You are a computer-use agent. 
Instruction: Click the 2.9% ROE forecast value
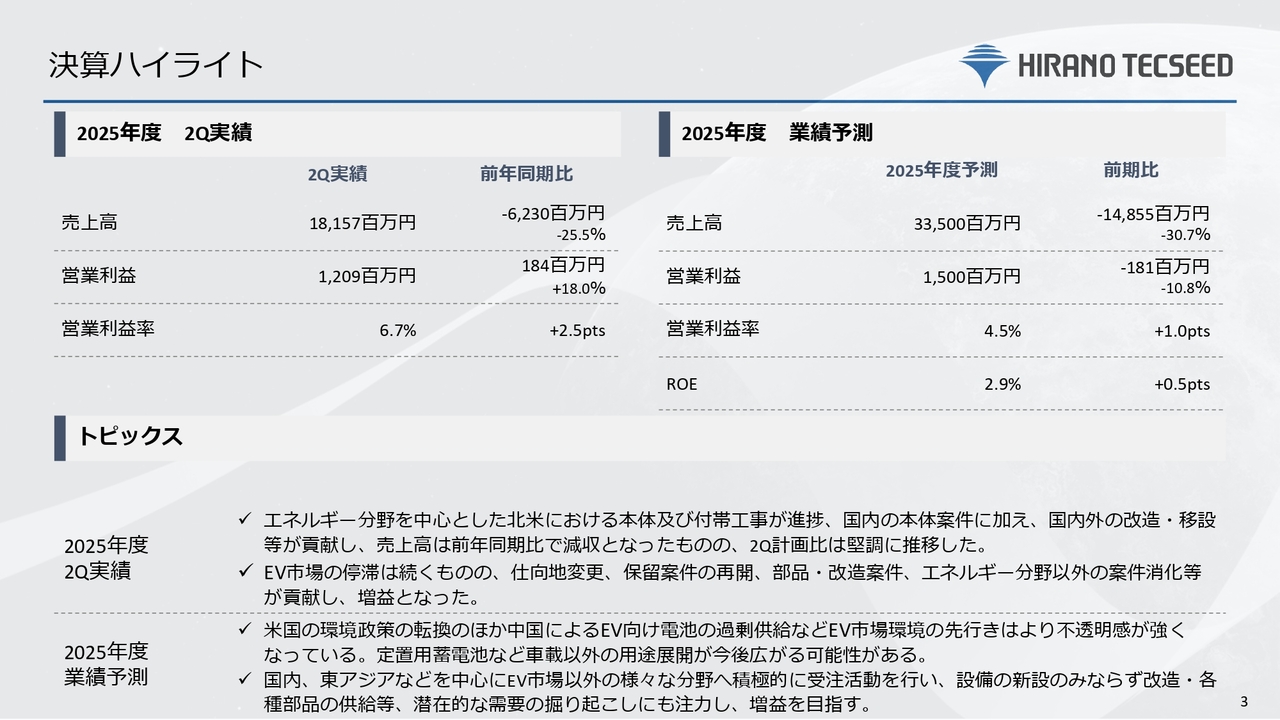pos(1002,384)
